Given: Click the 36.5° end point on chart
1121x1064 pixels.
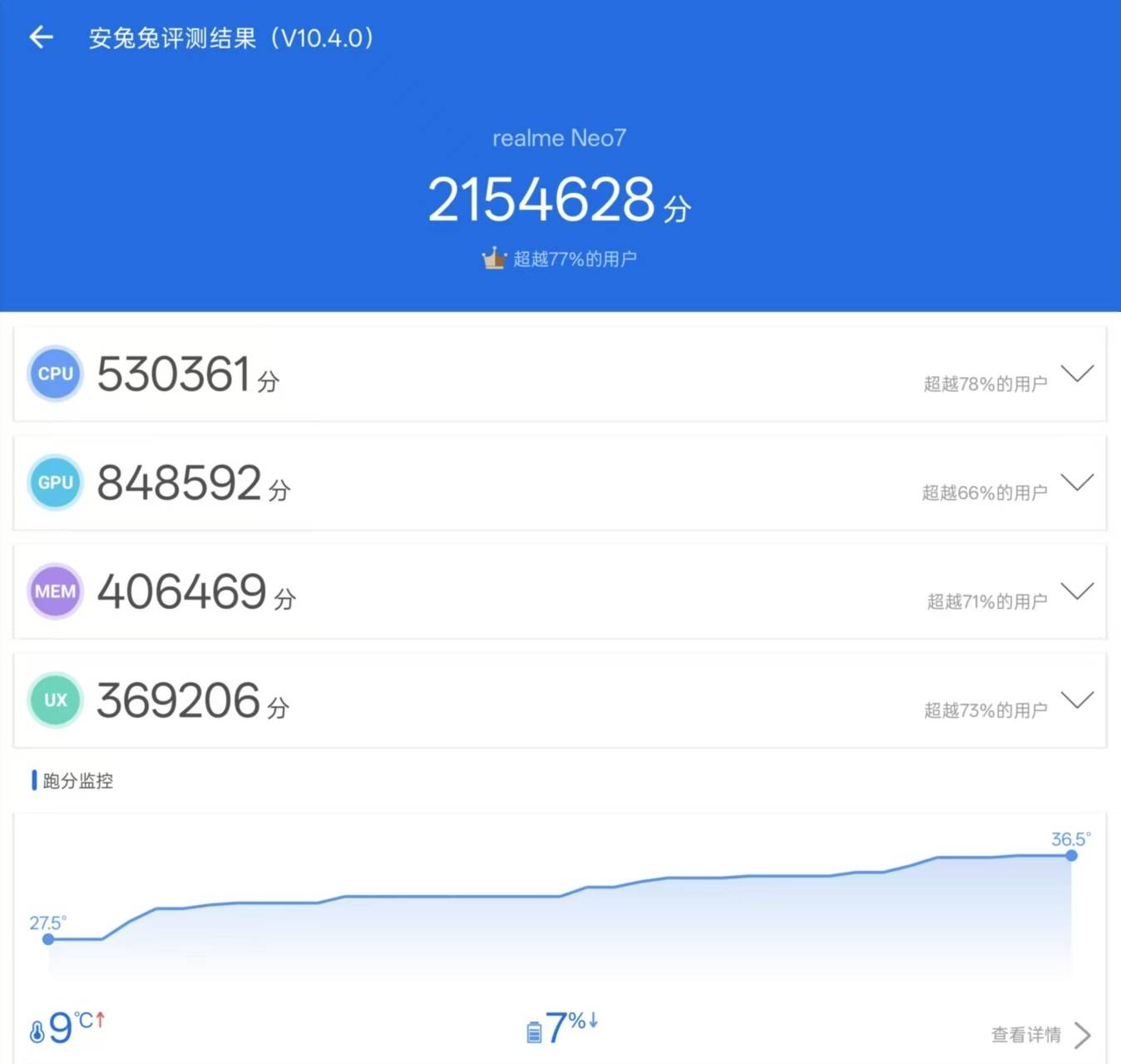Looking at the screenshot, I should click(x=1071, y=855).
